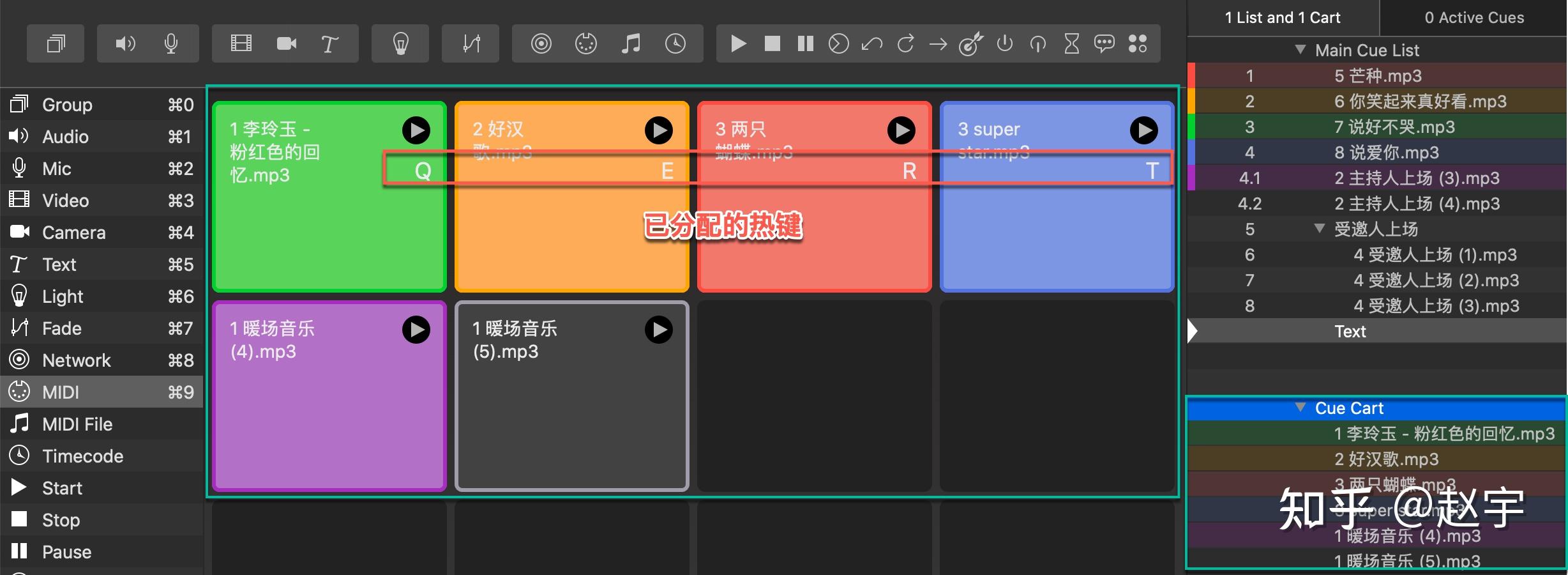Click the Fade cue icon in the top toolbar
The image size is (1568, 575).
click(x=471, y=43)
